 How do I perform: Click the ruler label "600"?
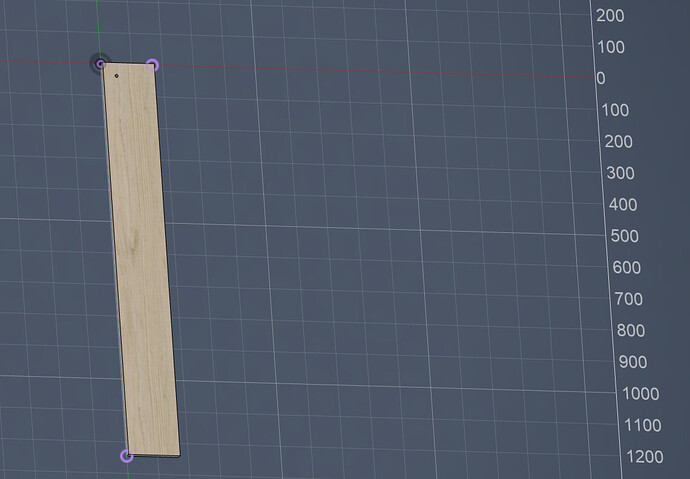627,268
